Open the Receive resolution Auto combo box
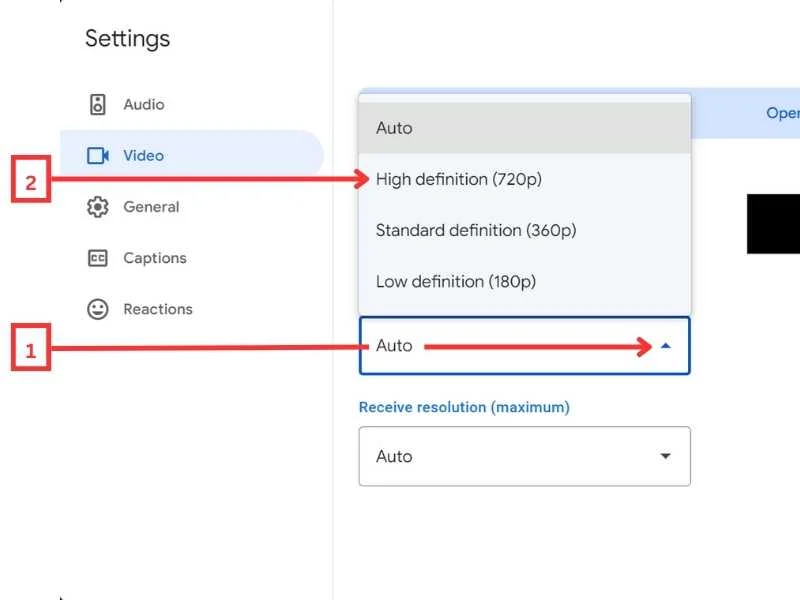The height and width of the screenshot is (600, 800). (524, 456)
